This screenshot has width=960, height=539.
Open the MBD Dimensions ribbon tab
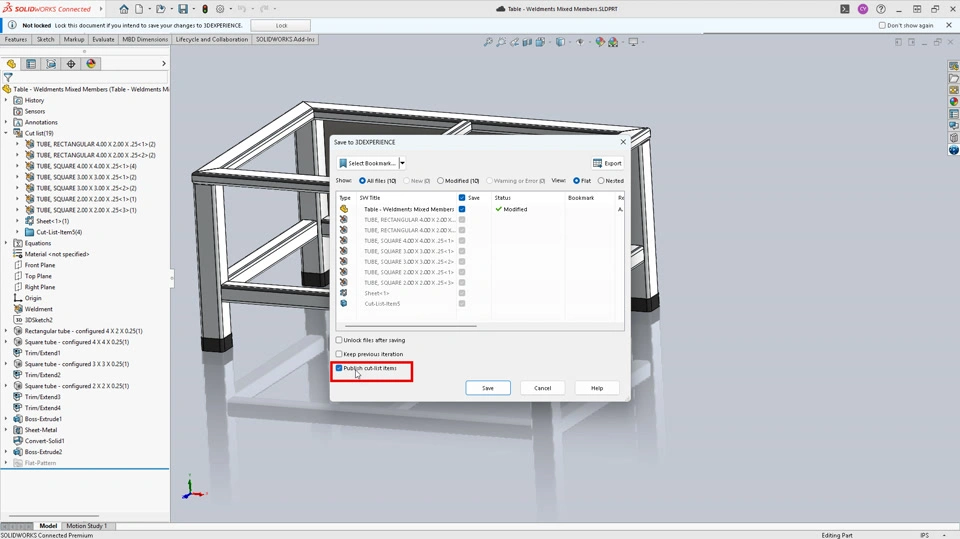tap(145, 39)
